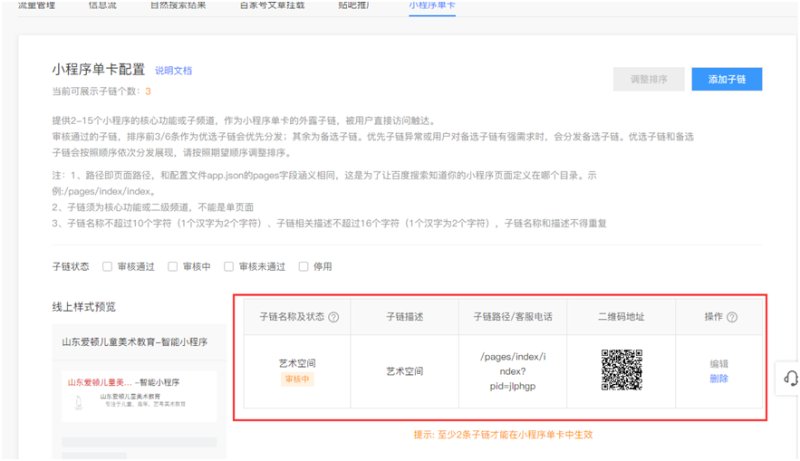Image resolution: width=800 pixels, height=461 pixels.
Task: Click the QR code image
Action: [x=621, y=370]
